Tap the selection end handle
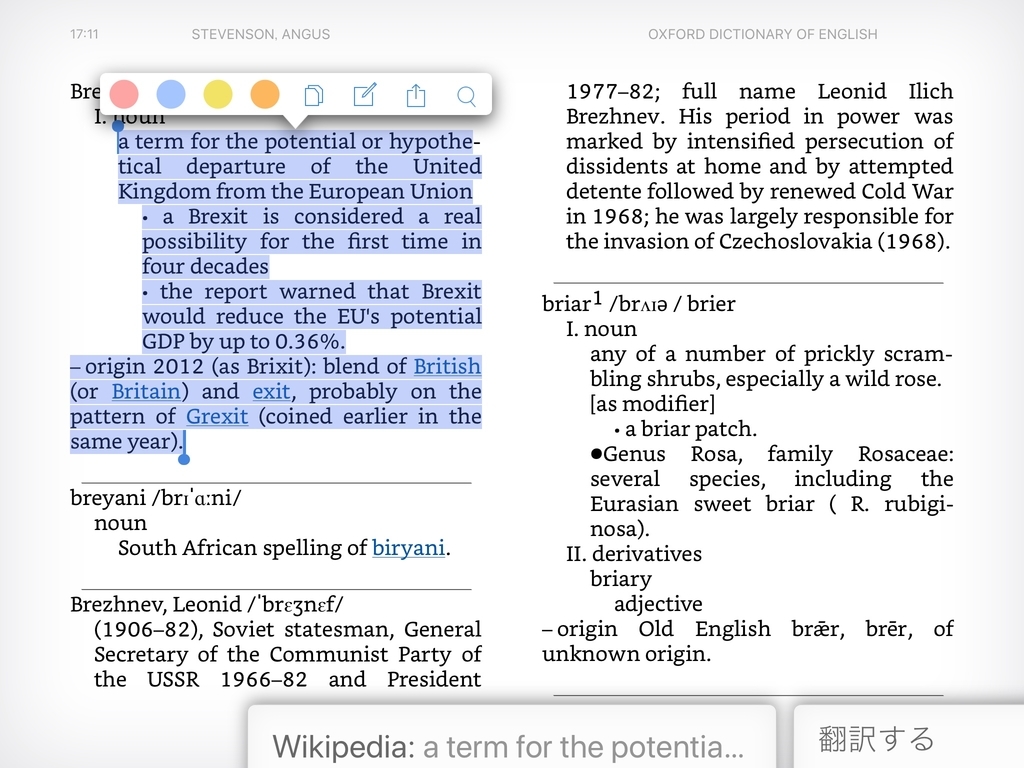 coord(184,459)
